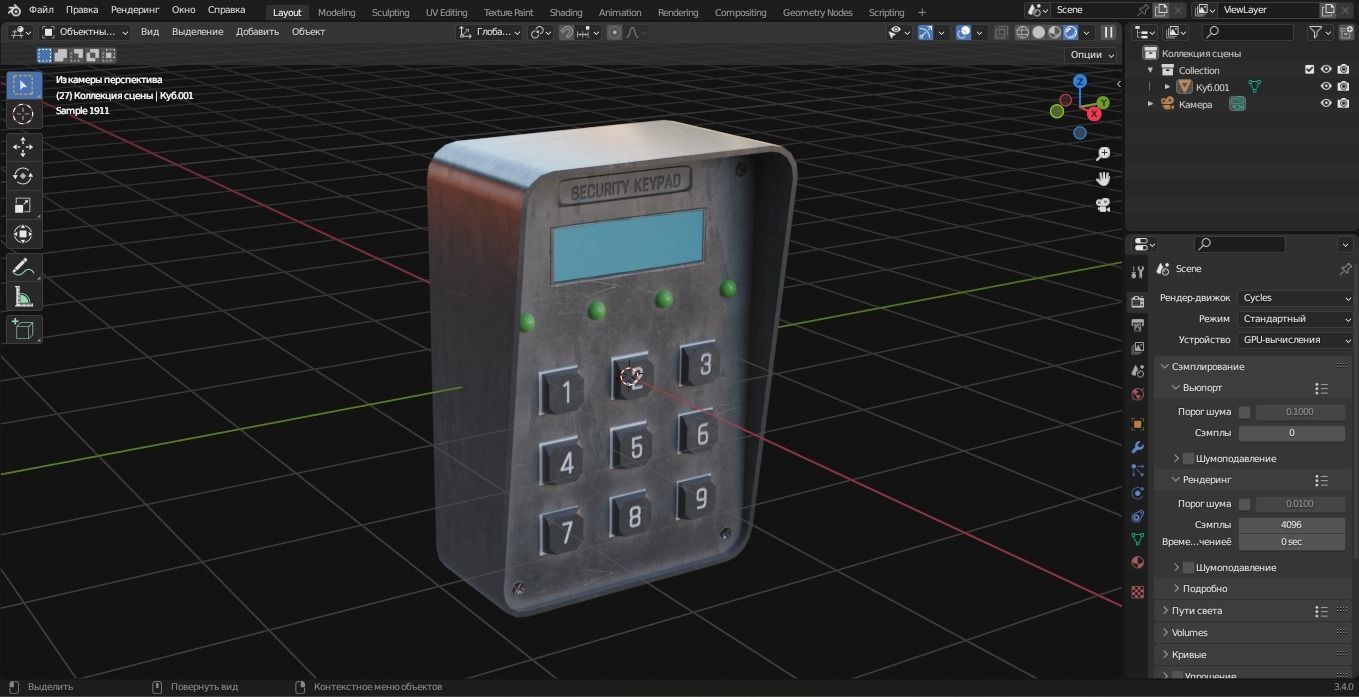Open the Рендеринг menu

pos(135,10)
